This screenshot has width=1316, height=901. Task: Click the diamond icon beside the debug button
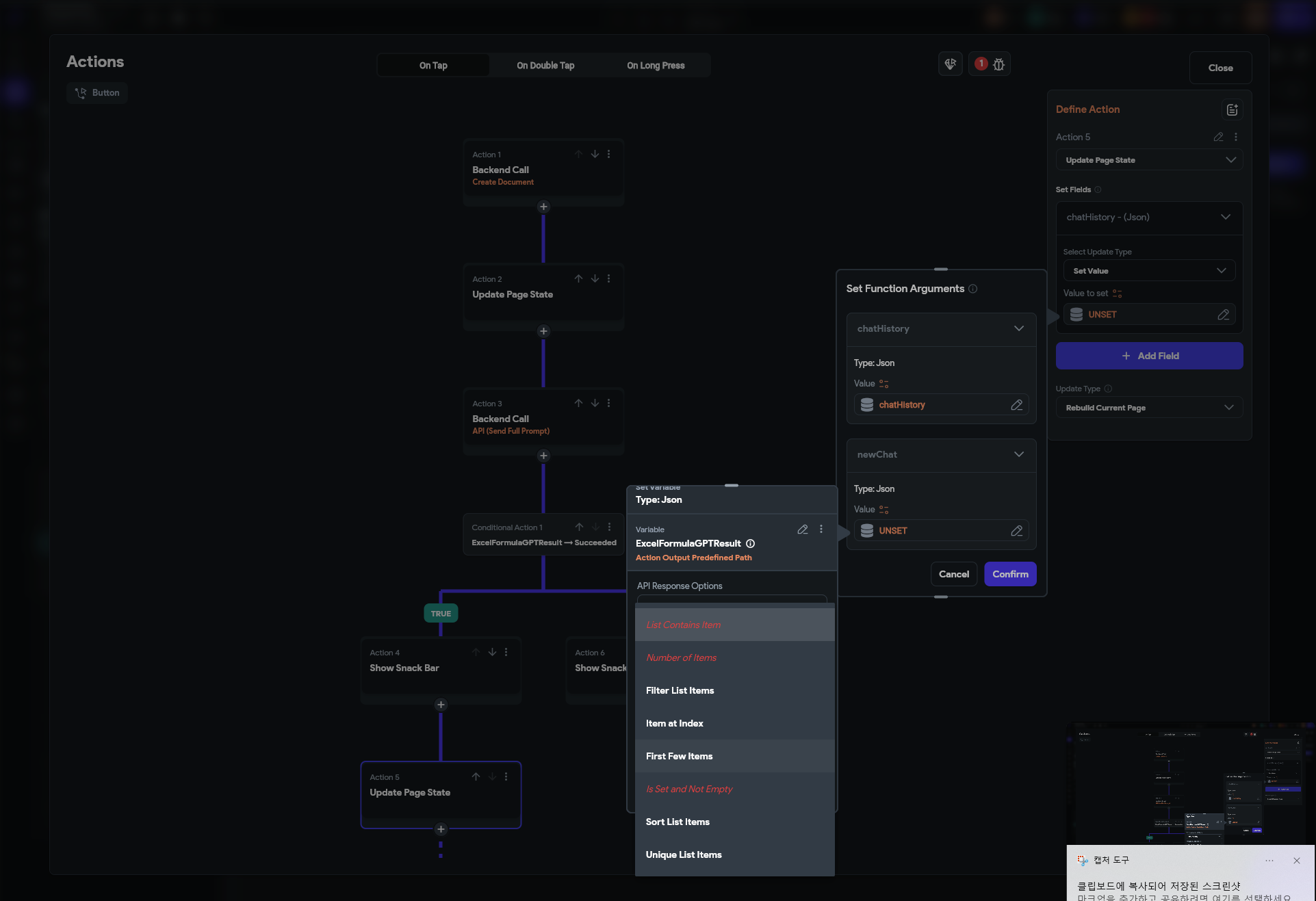[951, 64]
